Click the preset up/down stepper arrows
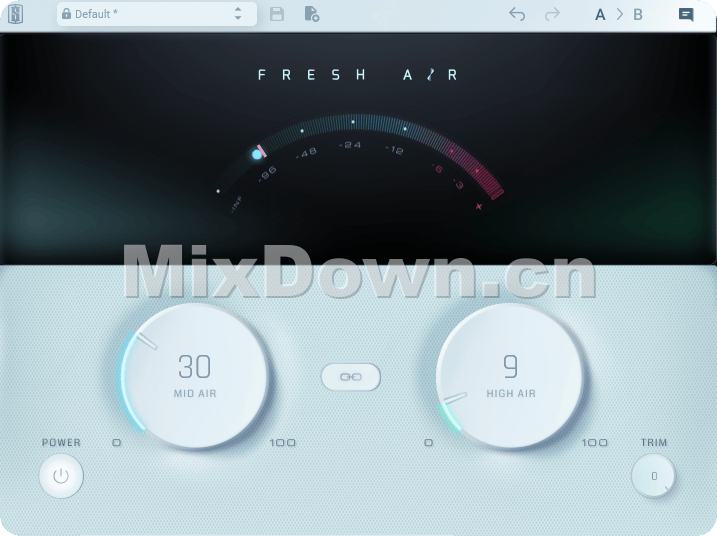The width and height of the screenshot is (717, 536). pos(238,14)
